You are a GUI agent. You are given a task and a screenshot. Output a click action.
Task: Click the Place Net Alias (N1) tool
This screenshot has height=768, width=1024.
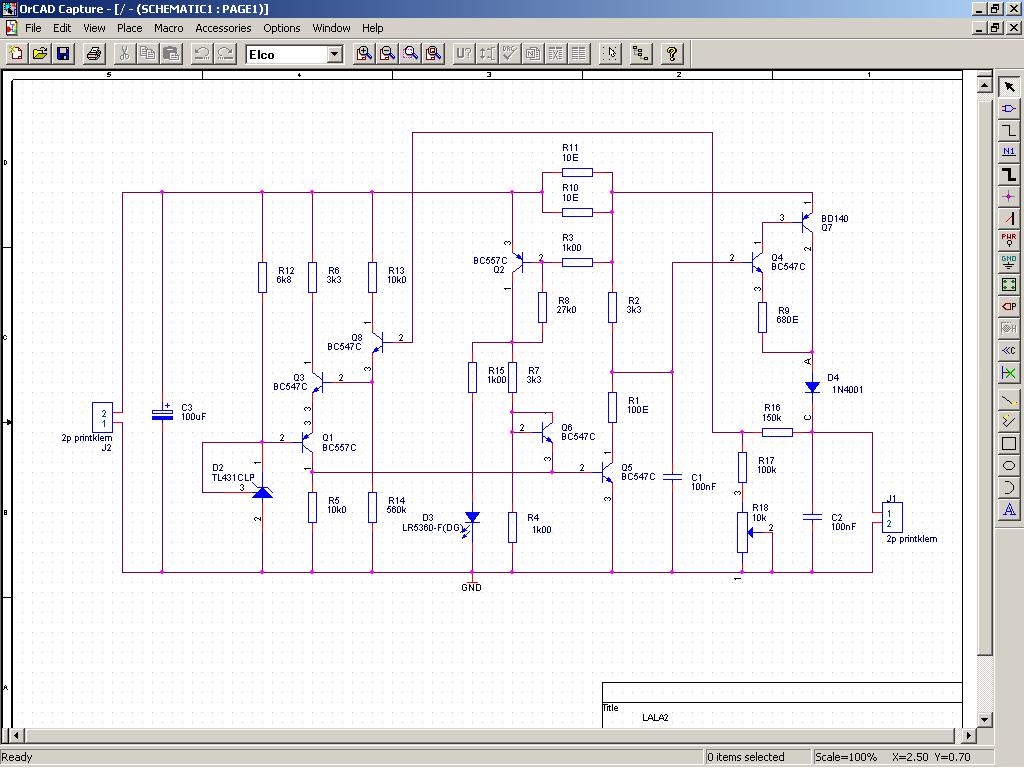click(x=1009, y=152)
